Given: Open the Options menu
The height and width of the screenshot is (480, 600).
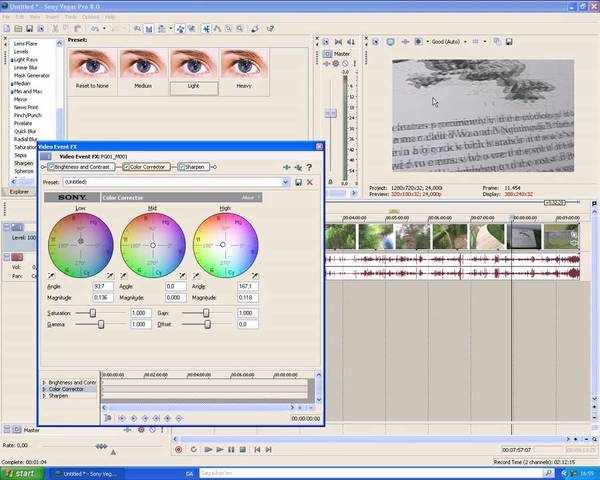Looking at the screenshot, I should (91, 17).
